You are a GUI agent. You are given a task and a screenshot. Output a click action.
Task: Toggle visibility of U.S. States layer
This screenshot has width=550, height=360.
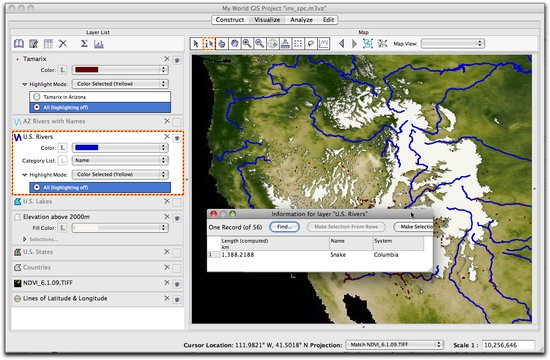tap(177, 253)
